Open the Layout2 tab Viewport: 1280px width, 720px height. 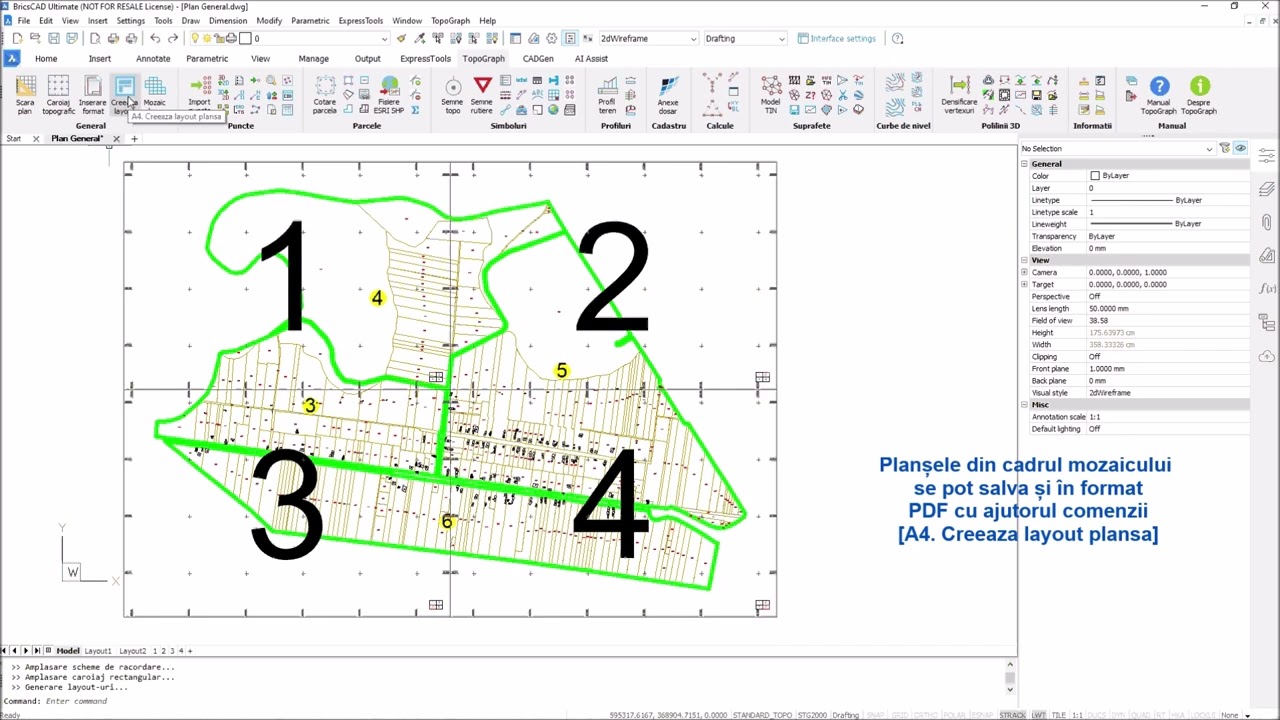(x=132, y=651)
